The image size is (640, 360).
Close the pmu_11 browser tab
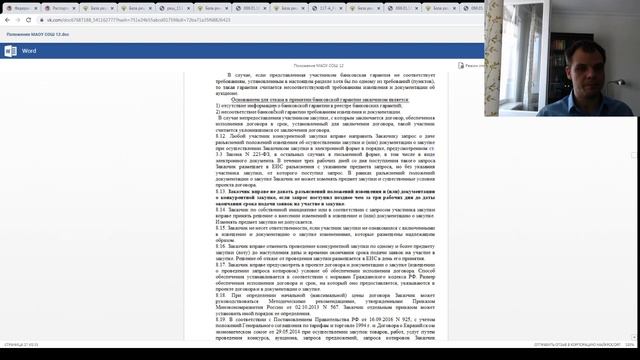click(x=189, y=8)
